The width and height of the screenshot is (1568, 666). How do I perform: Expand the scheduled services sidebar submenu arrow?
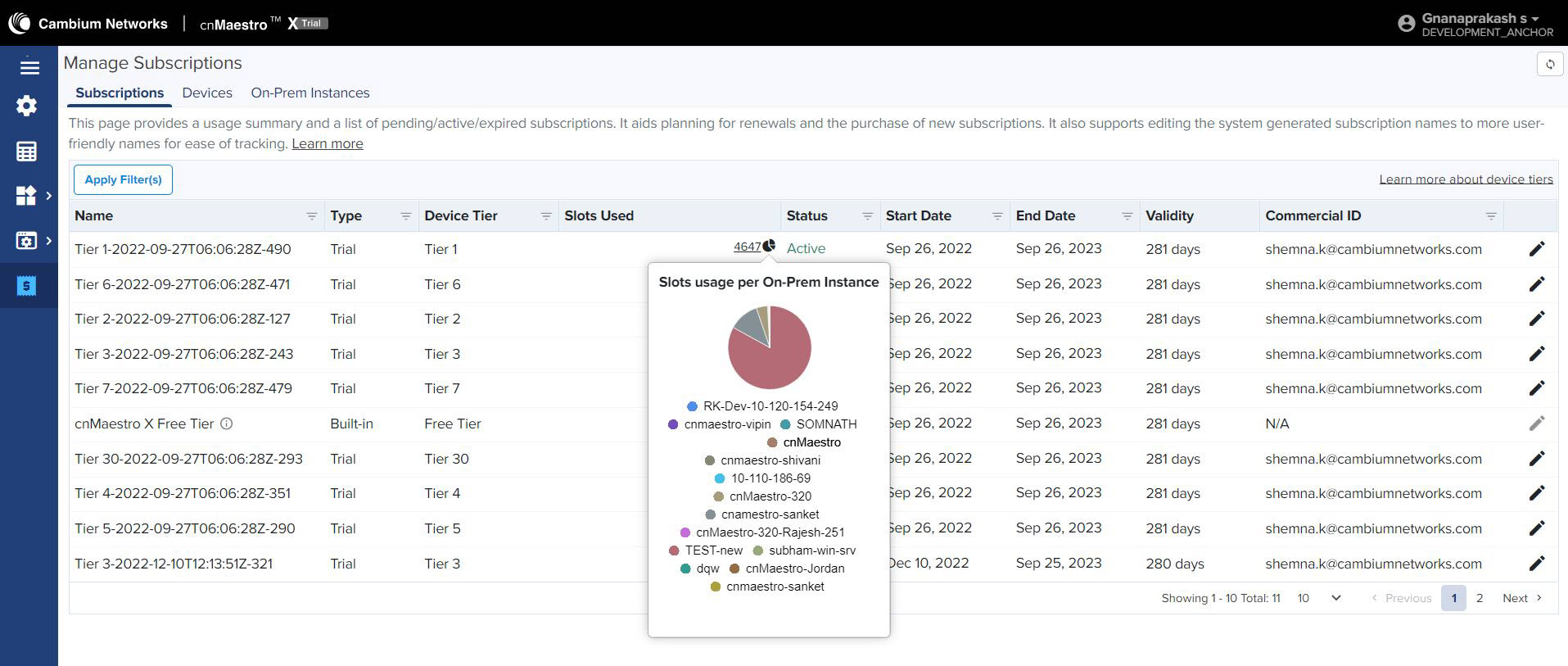pyautogui.click(x=49, y=241)
